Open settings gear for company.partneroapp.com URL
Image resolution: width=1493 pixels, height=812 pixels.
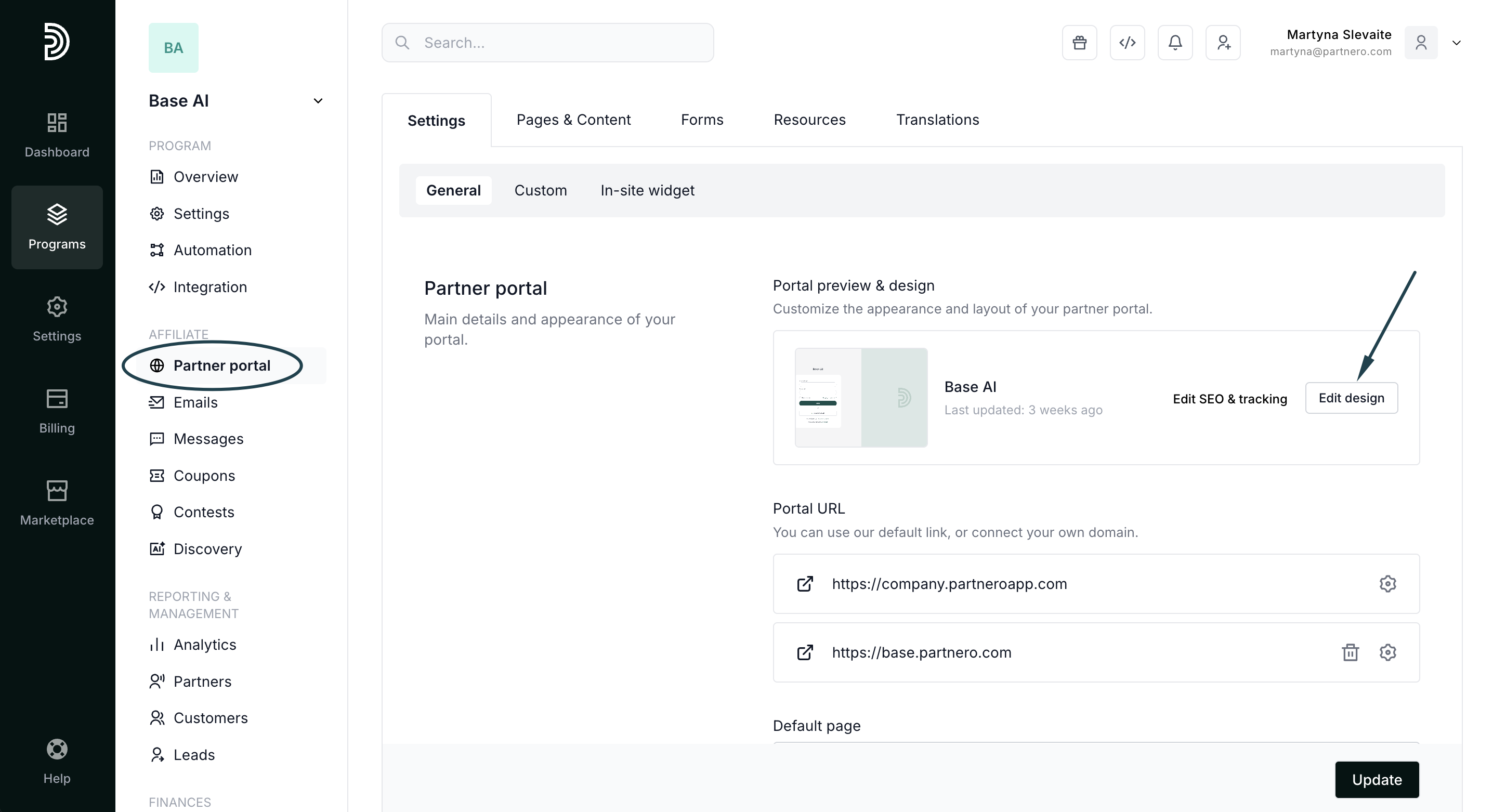click(x=1387, y=584)
